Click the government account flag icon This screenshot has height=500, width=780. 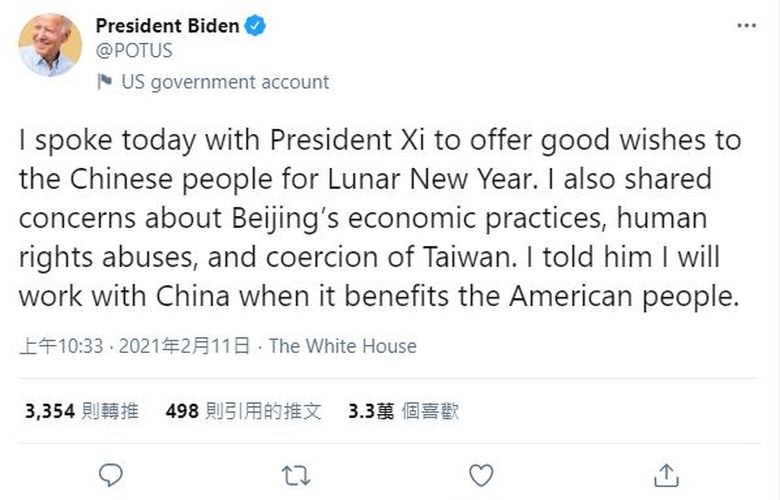[105, 82]
